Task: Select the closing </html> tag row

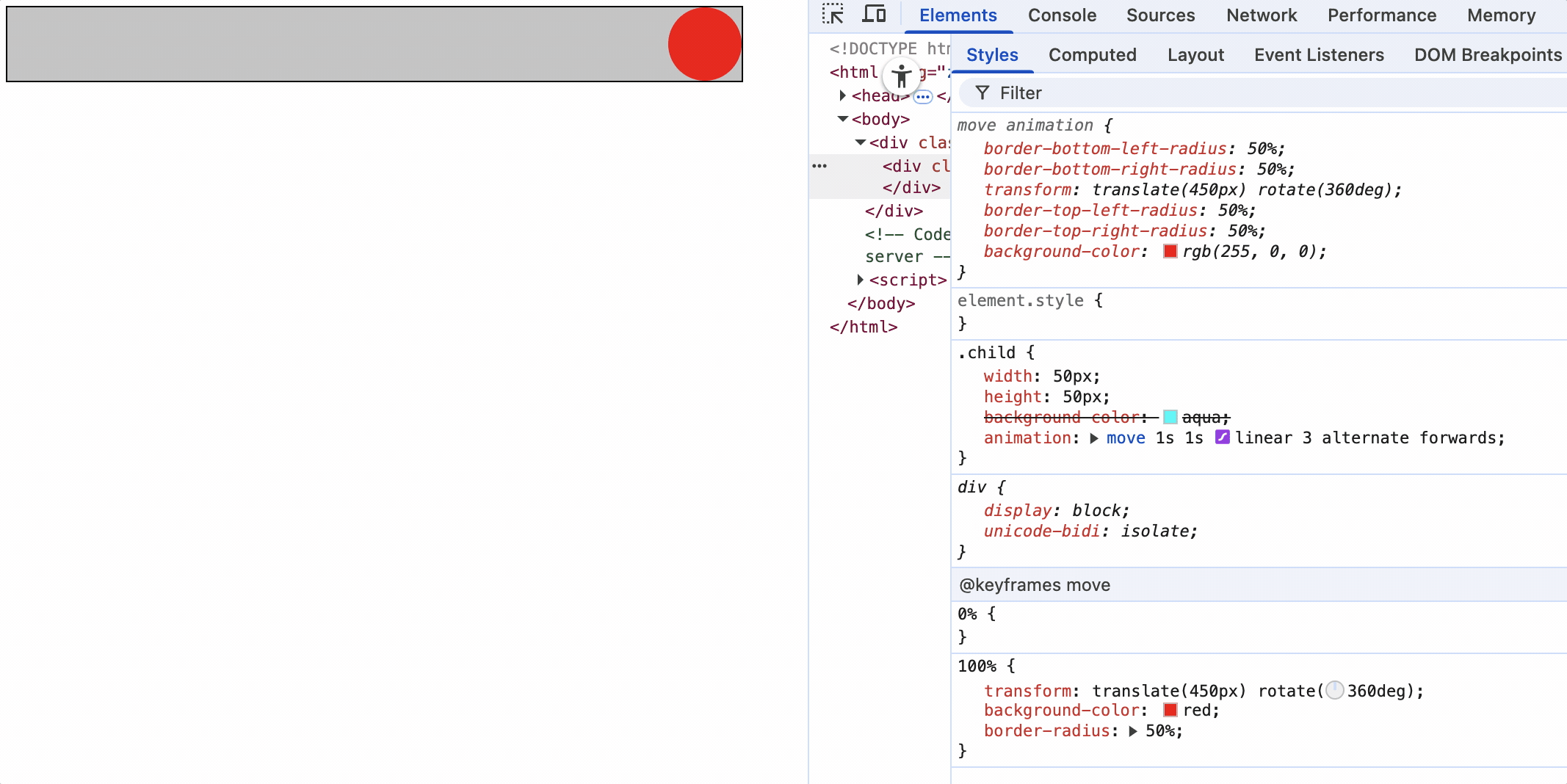Action: pos(864,327)
